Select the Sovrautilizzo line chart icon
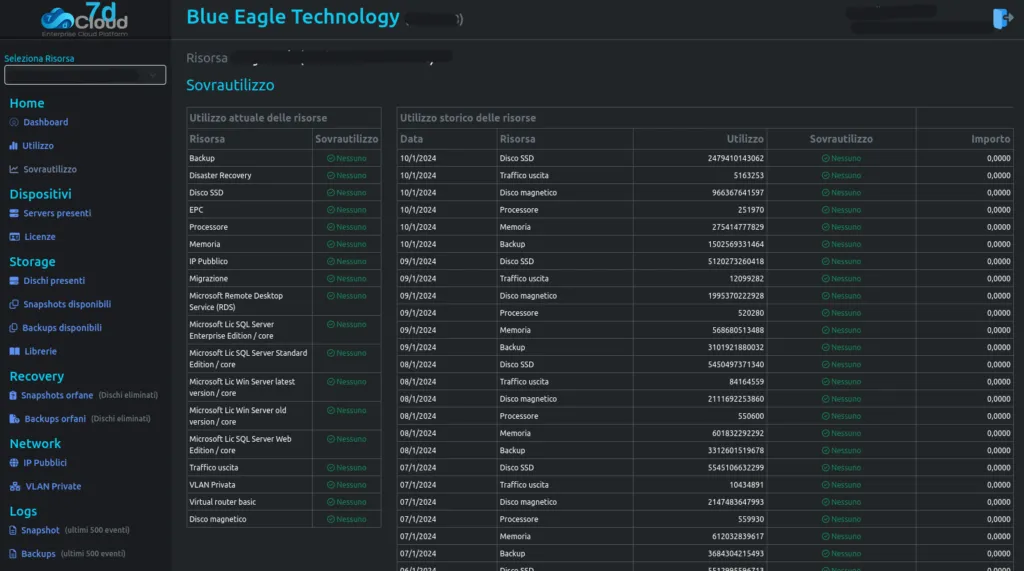 (14, 169)
